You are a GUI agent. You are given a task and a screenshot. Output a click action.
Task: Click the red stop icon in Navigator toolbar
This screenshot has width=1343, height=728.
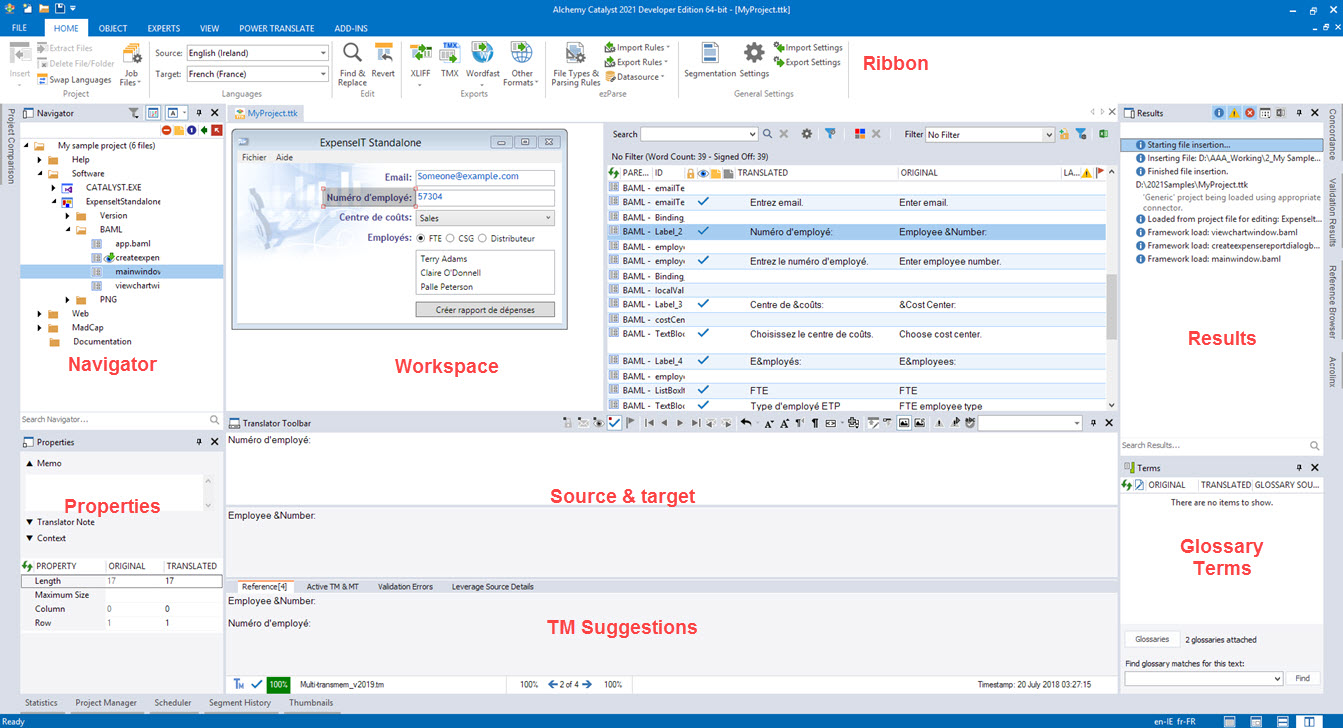pos(166,130)
